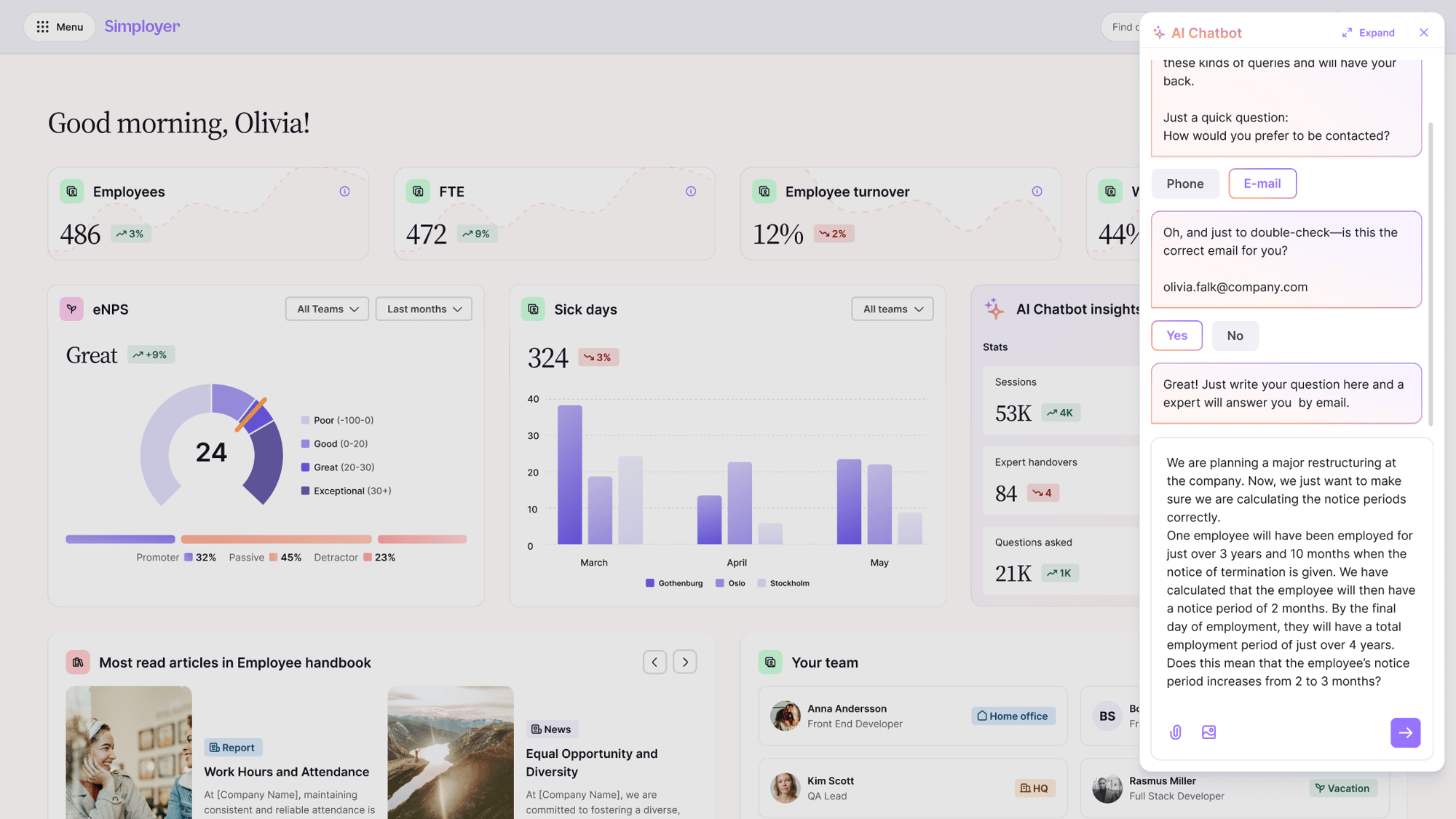Open the Last months dropdown
1456x819 pixels.
(x=424, y=309)
